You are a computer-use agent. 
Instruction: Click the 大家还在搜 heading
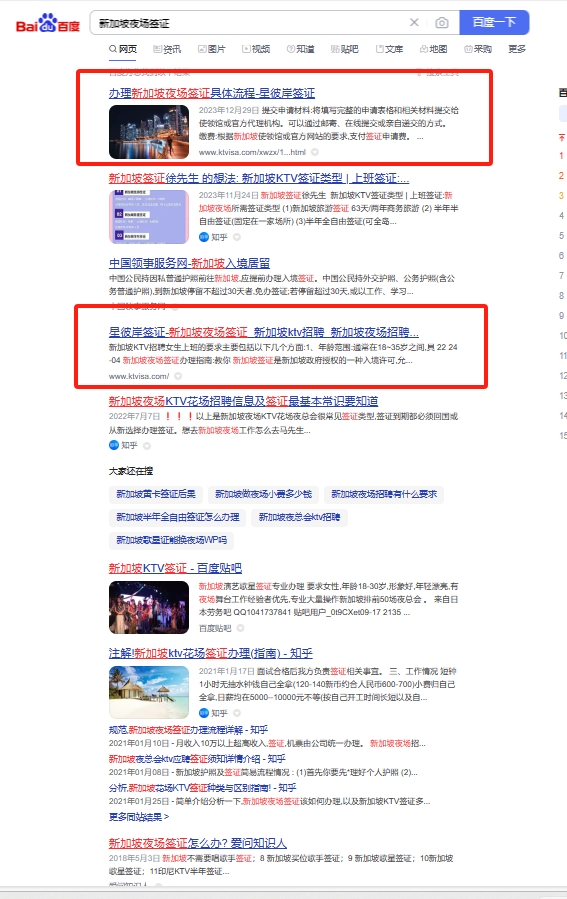coord(131,471)
